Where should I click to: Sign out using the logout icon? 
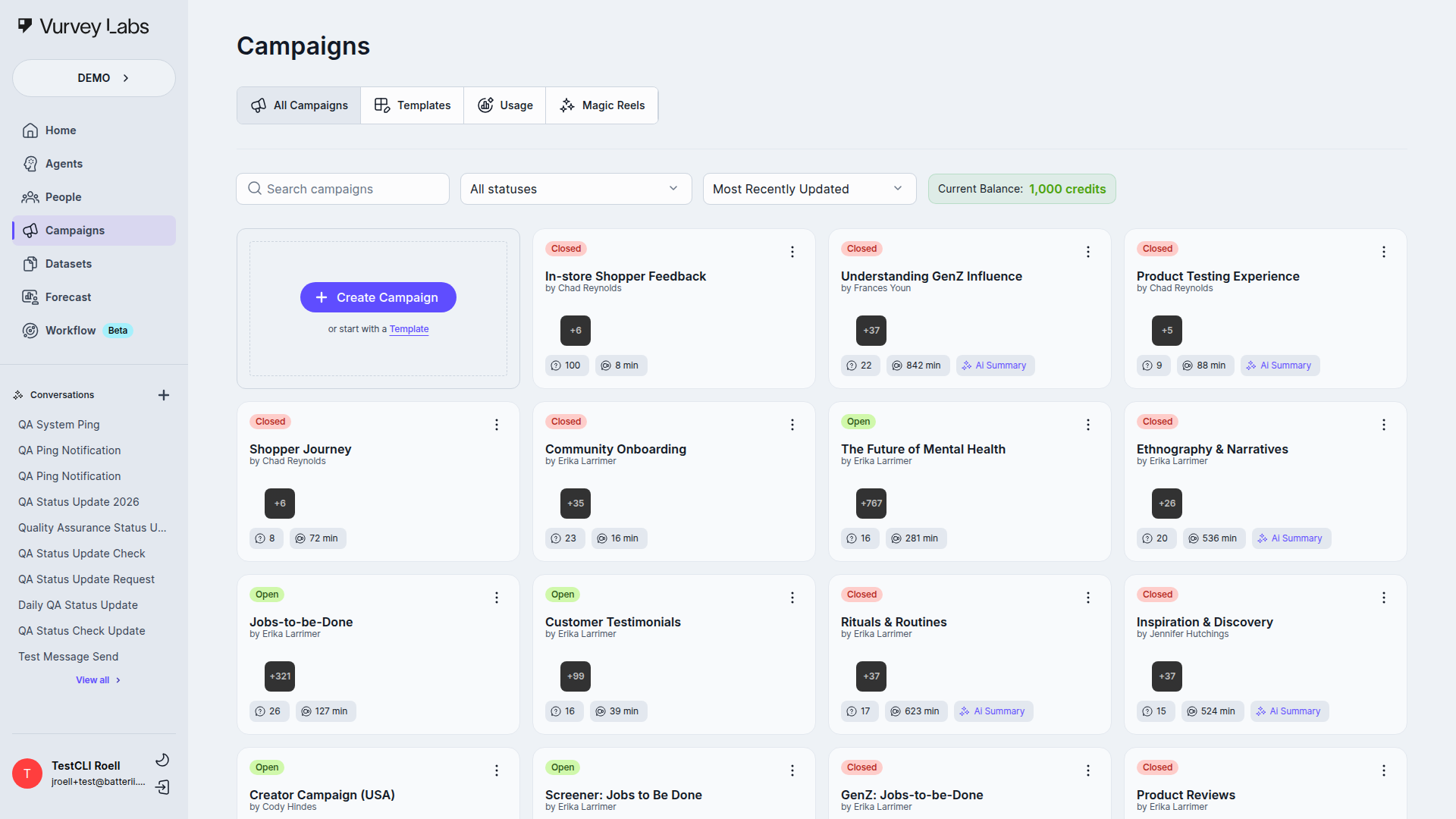pos(162,788)
